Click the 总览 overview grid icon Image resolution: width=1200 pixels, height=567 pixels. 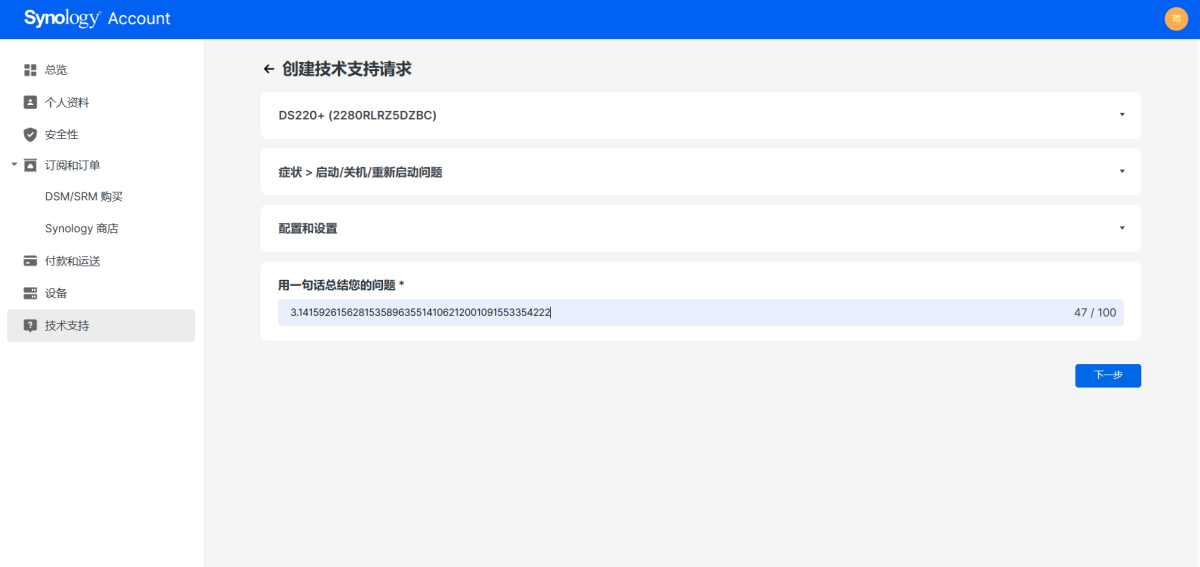click(x=30, y=70)
